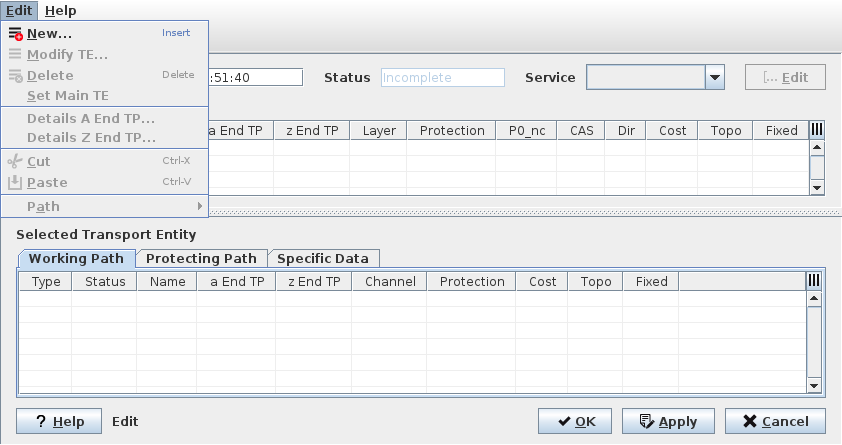Select the Working Path tab
Screen dimensions: 842x445
coord(76,258)
